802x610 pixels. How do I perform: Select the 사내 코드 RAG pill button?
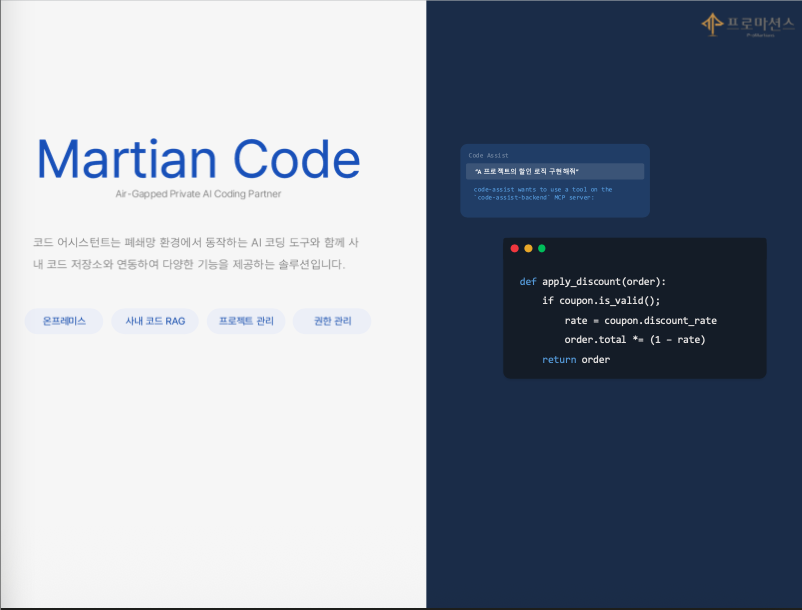tap(155, 321)
